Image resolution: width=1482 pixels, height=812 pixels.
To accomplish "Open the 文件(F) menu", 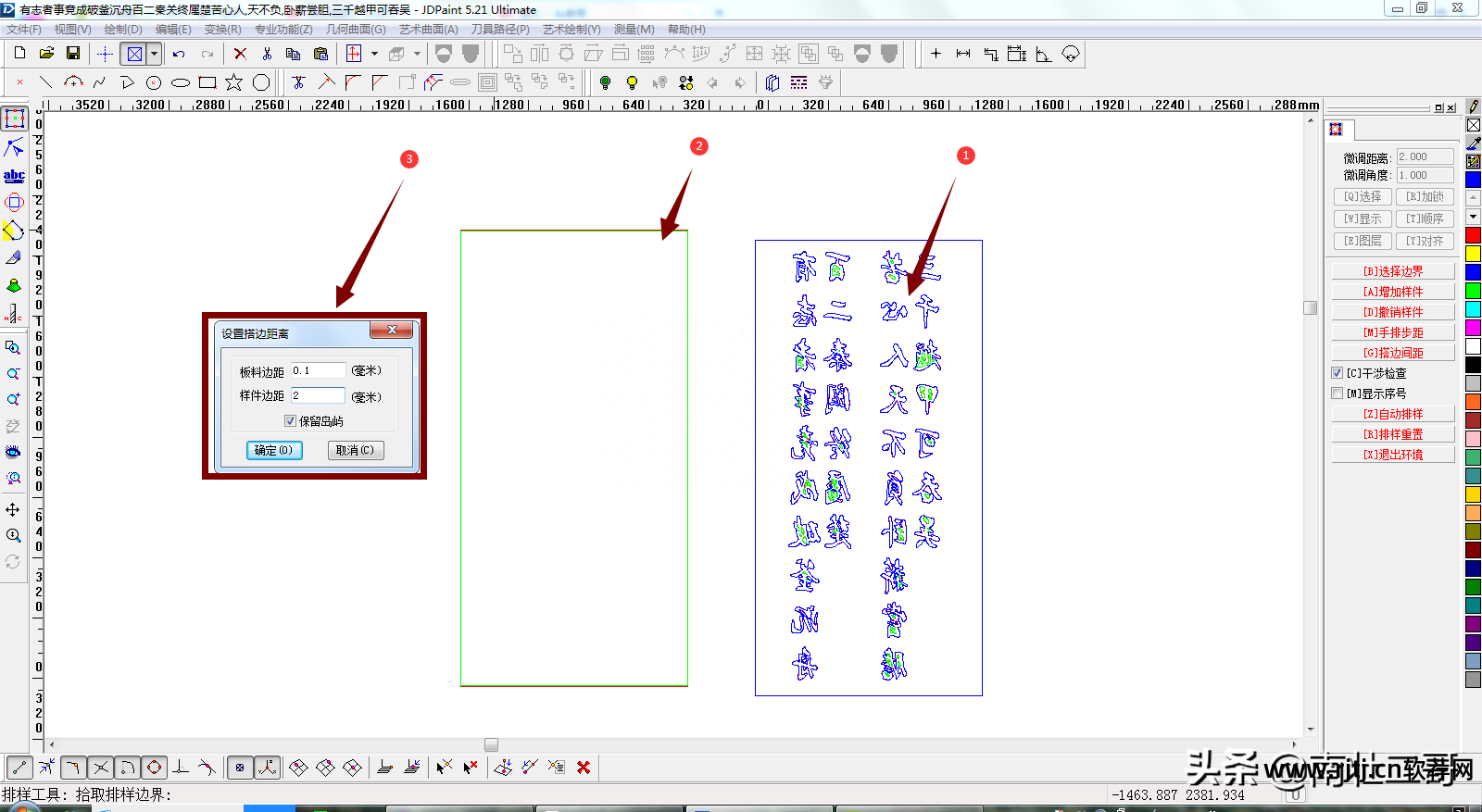I will [x=24, y=30].
